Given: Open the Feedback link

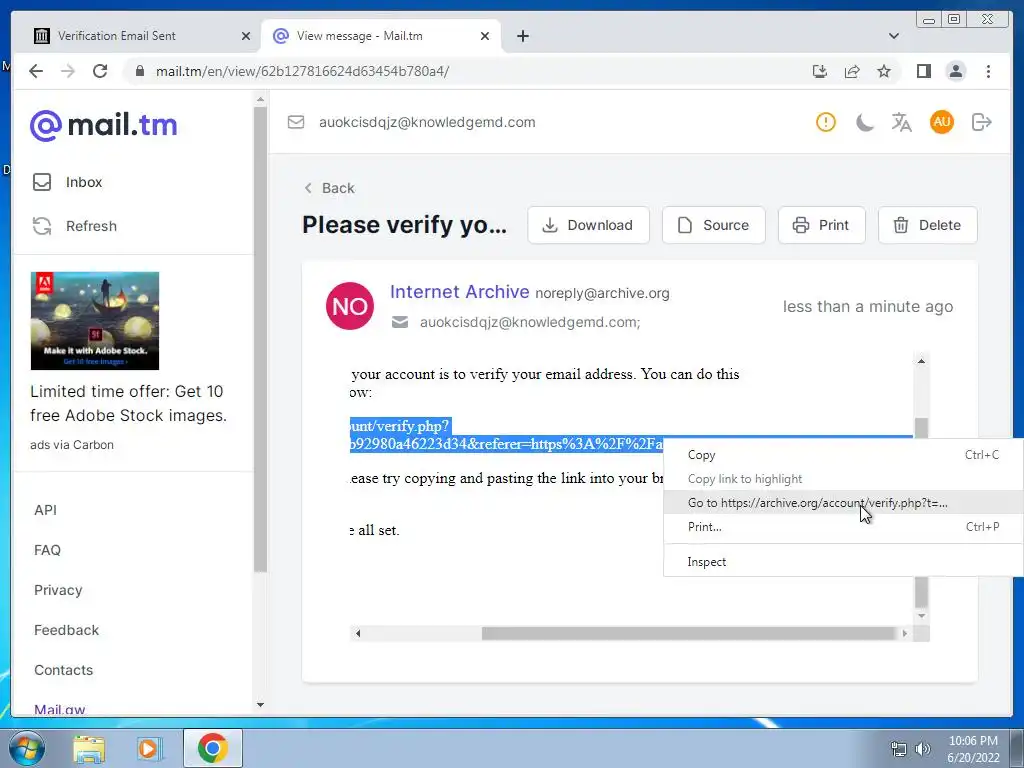Looking at the screenshot, I should coord(67,630).
